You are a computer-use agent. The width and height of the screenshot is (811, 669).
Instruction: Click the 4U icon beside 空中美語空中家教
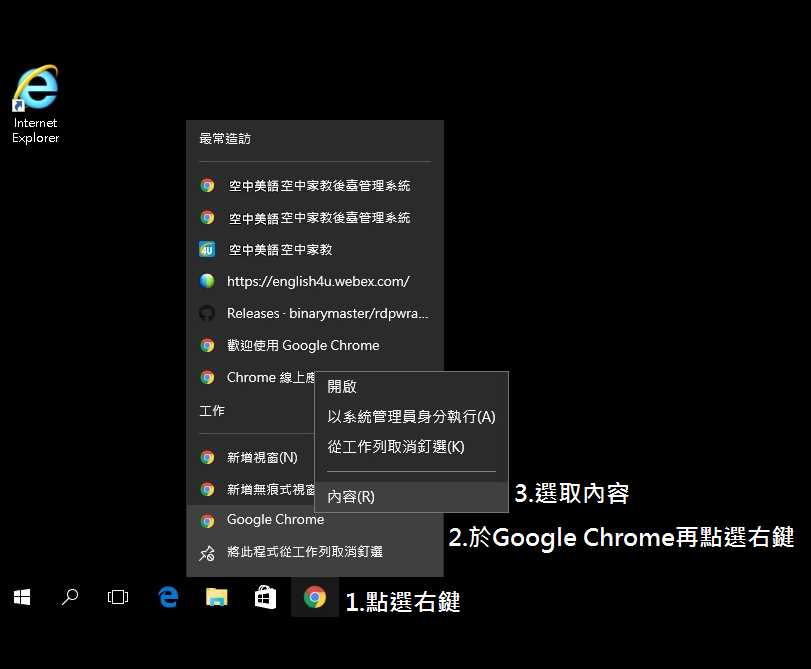(207, 250)
